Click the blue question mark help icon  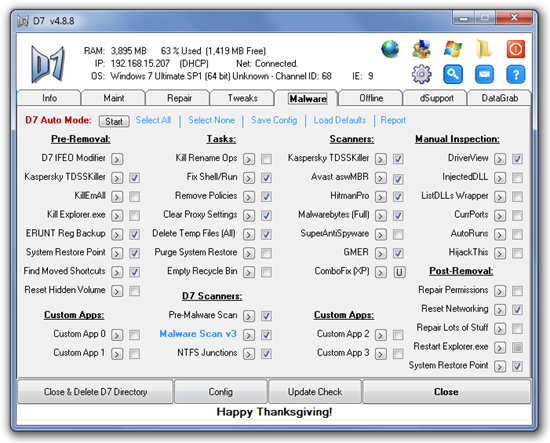point(515,74)
